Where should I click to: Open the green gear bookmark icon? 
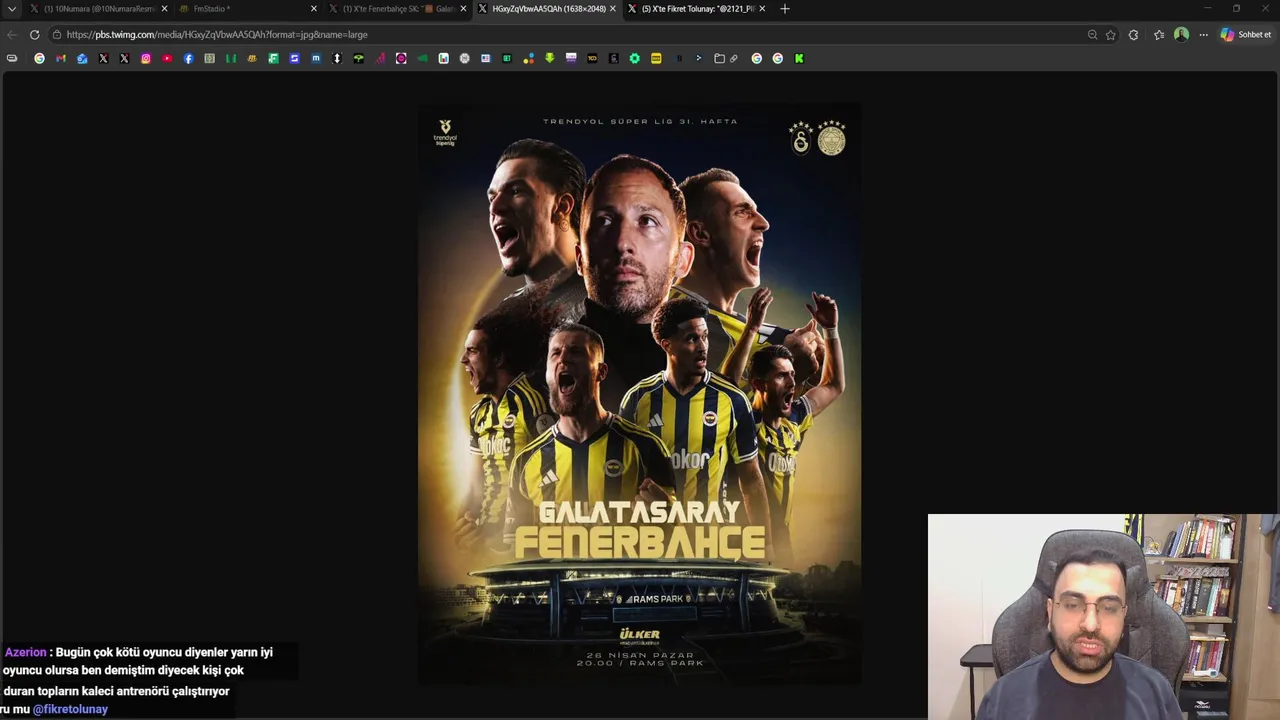[634, 58]
